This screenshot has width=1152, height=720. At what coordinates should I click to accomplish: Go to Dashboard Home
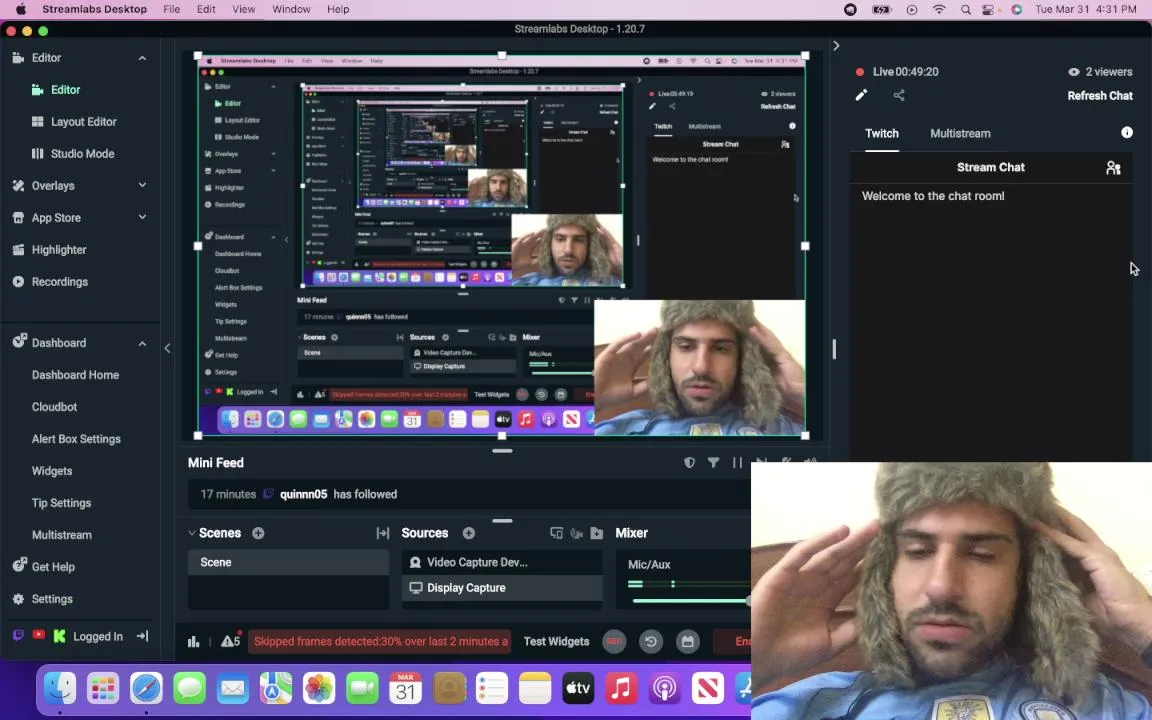(75, 375)
